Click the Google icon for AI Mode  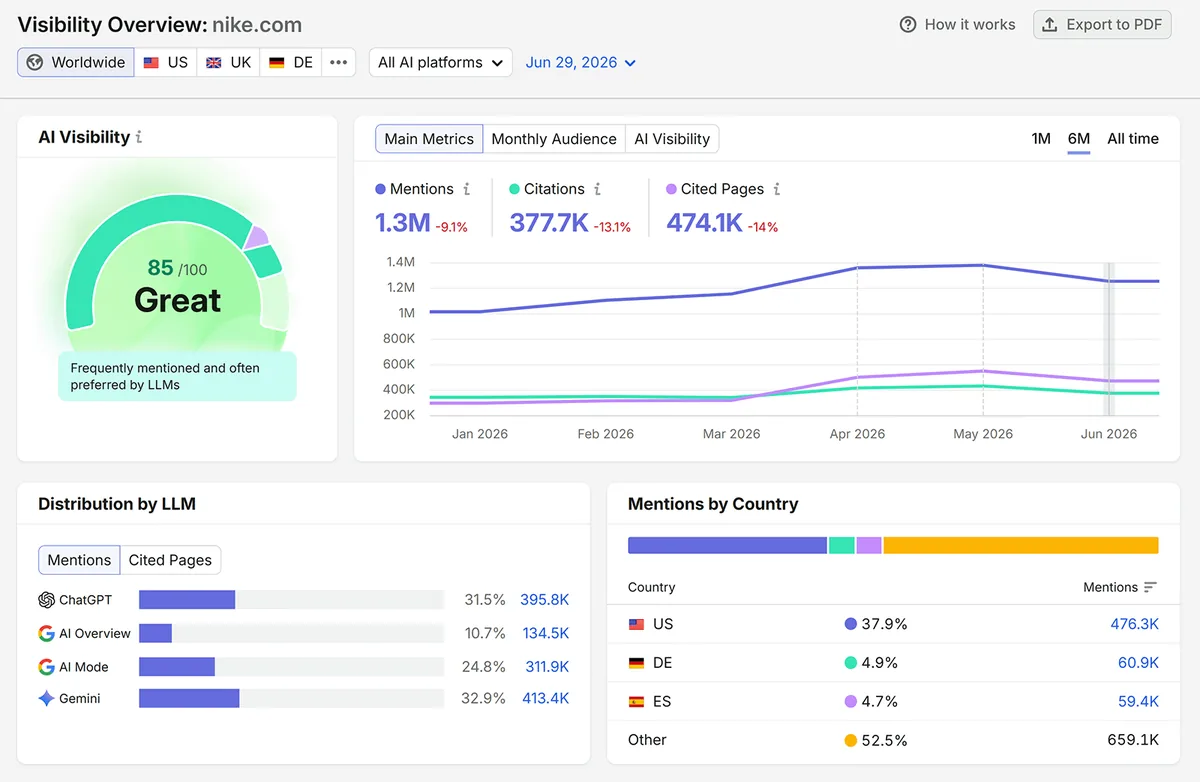click(x=46, y=667)
